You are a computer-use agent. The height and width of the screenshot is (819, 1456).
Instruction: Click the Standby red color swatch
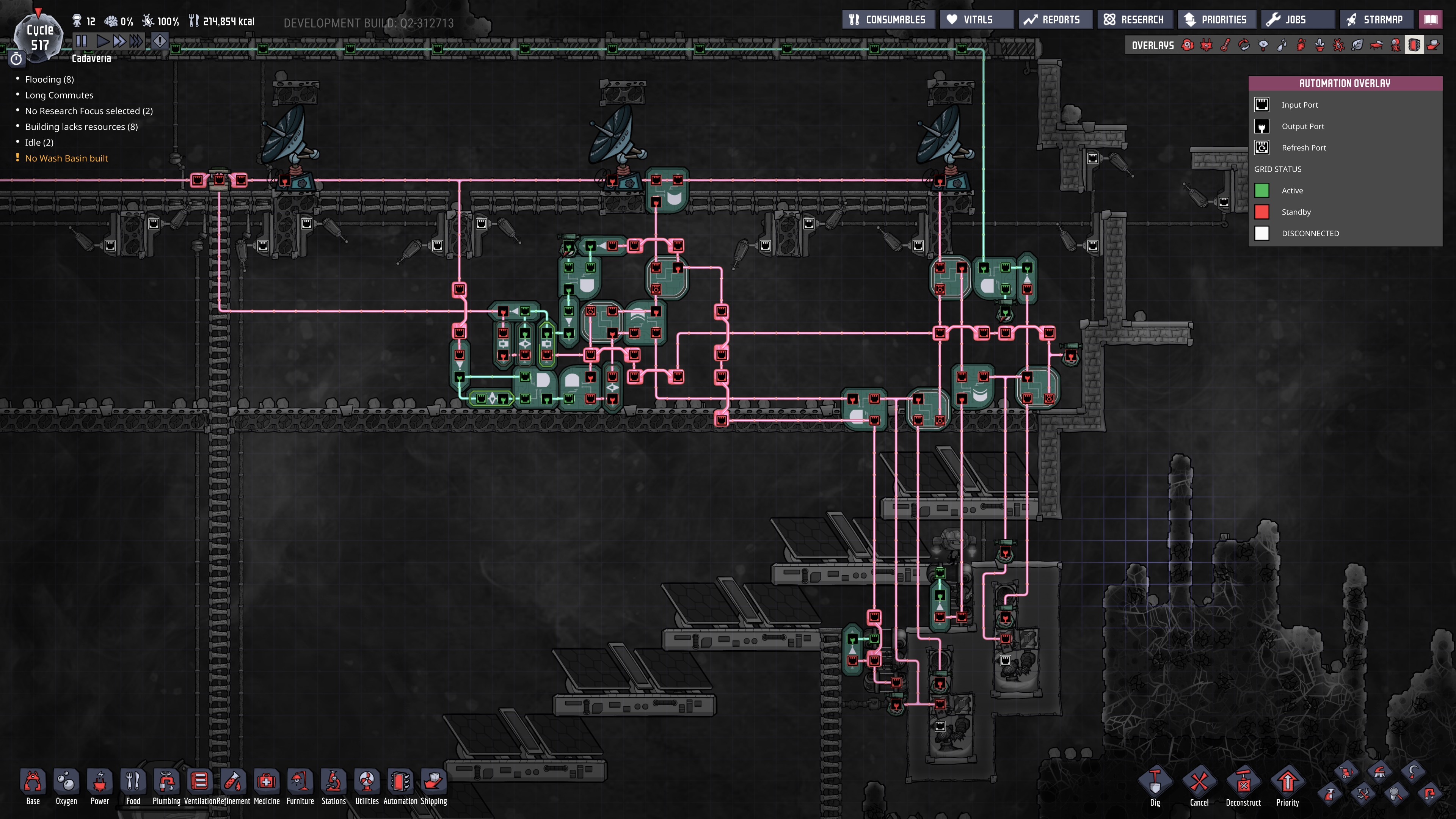coord(1261,212)
